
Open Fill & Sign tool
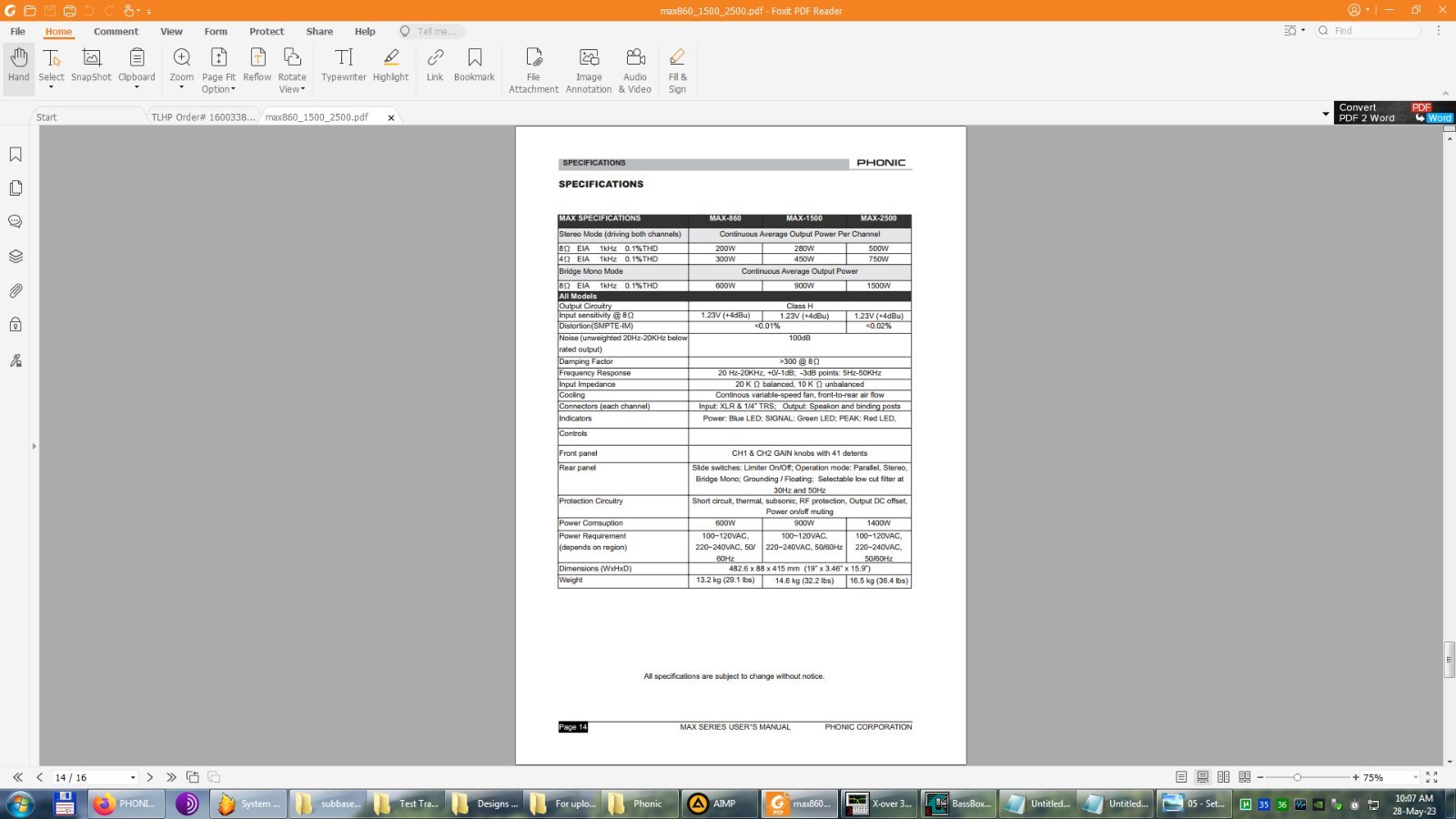[x=677, y=70]
